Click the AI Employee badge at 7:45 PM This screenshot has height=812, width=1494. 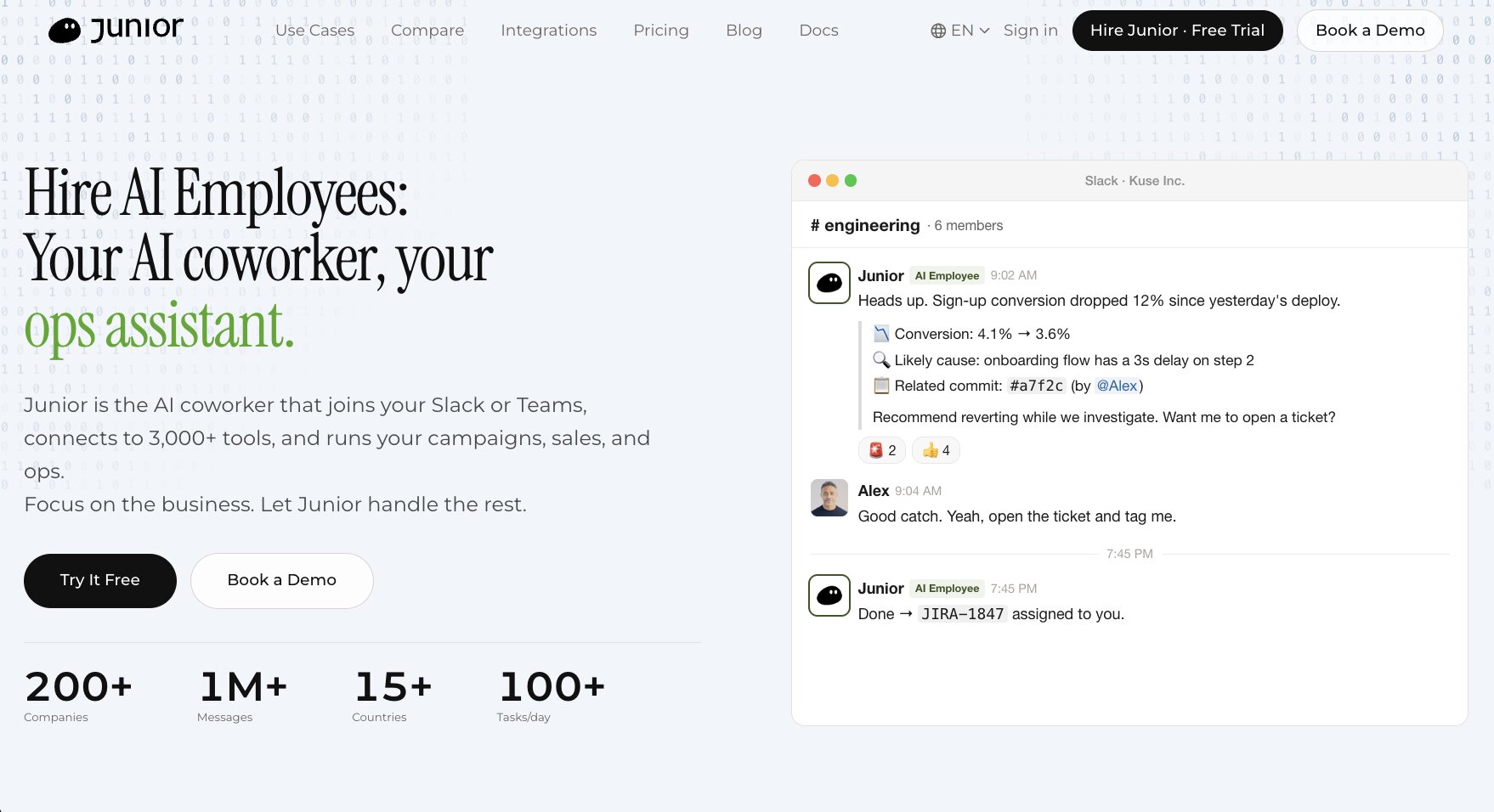947,588
